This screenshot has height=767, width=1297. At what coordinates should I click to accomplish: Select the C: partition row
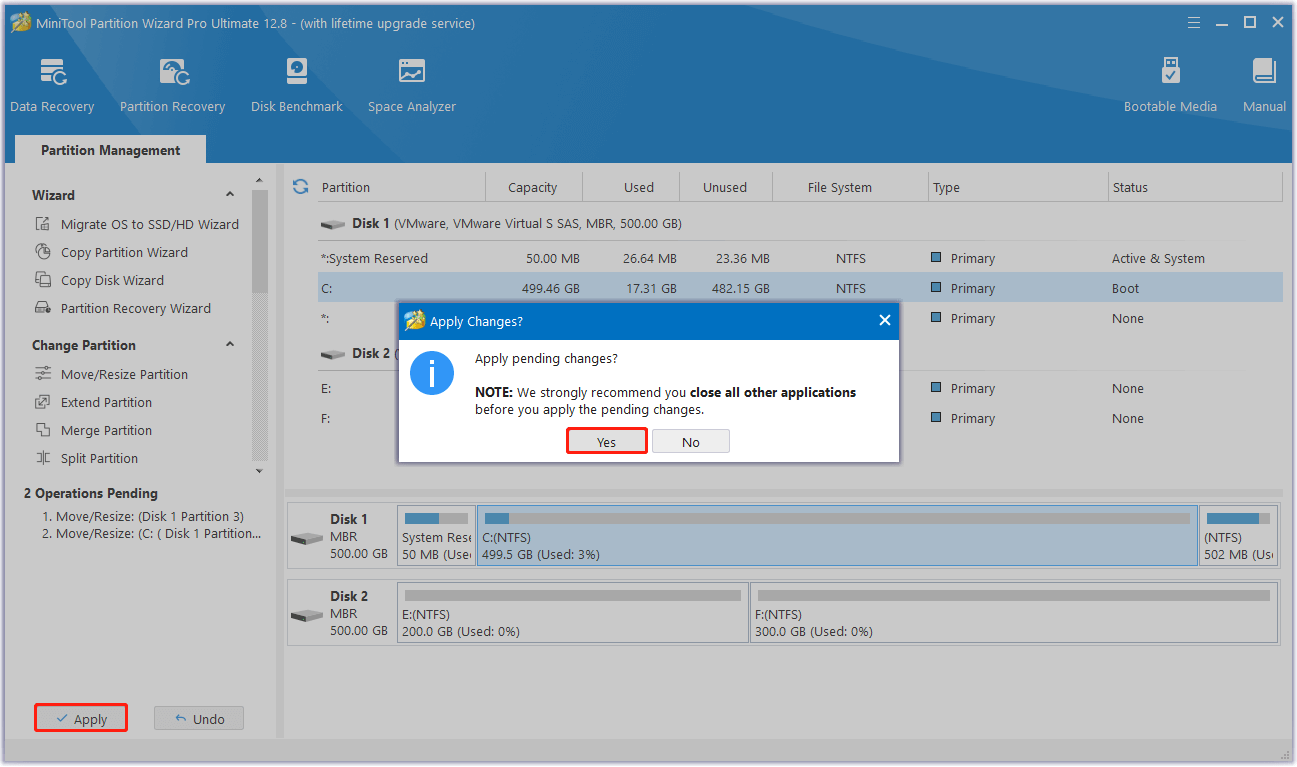tap(800, 288)
